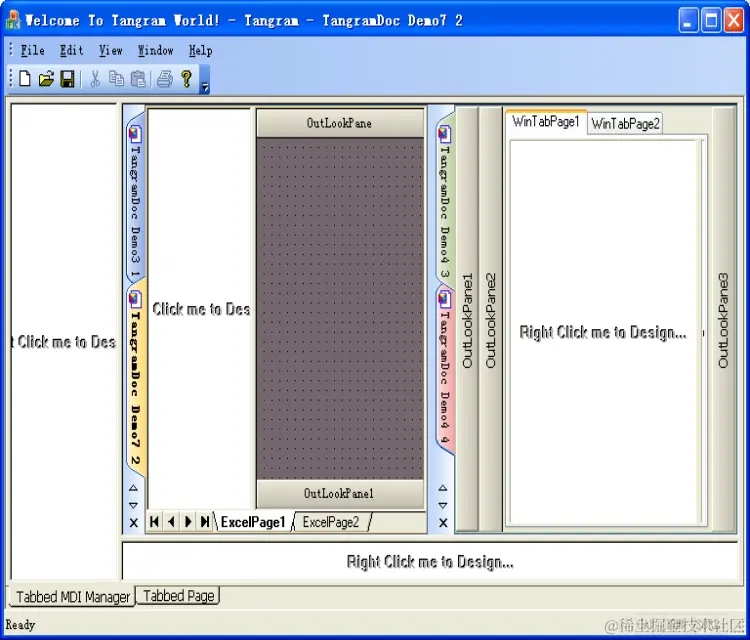Click up arrow under Demo7 2 tab strip
Image resolution: width=750 pixels, height=640 pixels.
[133, 488]
